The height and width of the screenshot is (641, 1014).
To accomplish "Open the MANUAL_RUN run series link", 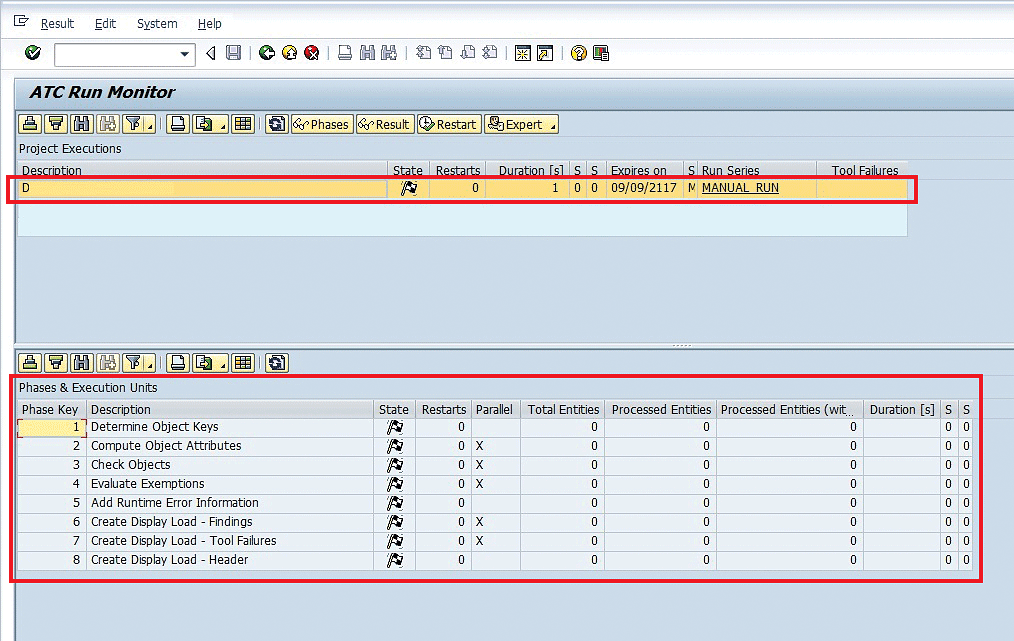I will 740,188.
